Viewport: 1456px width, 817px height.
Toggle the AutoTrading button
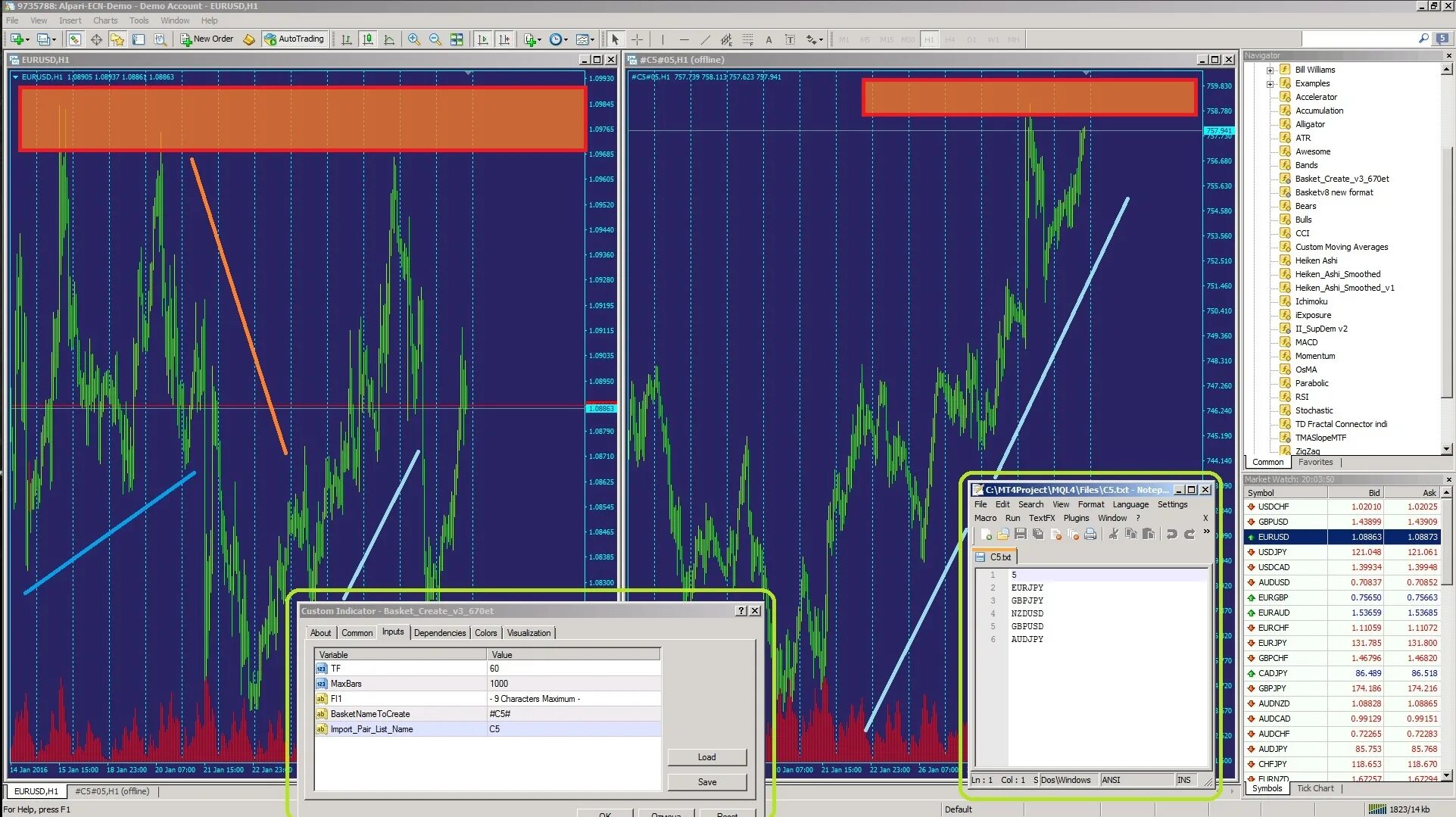pos(294,39)
